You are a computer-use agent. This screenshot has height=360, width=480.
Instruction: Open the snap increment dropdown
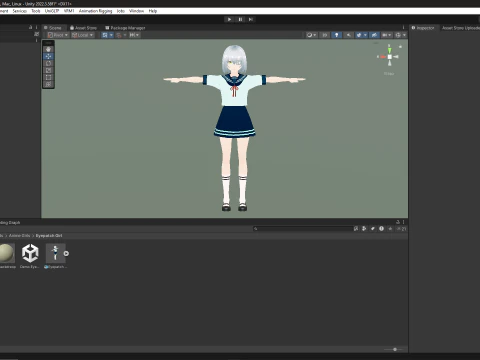click(135, 35)
